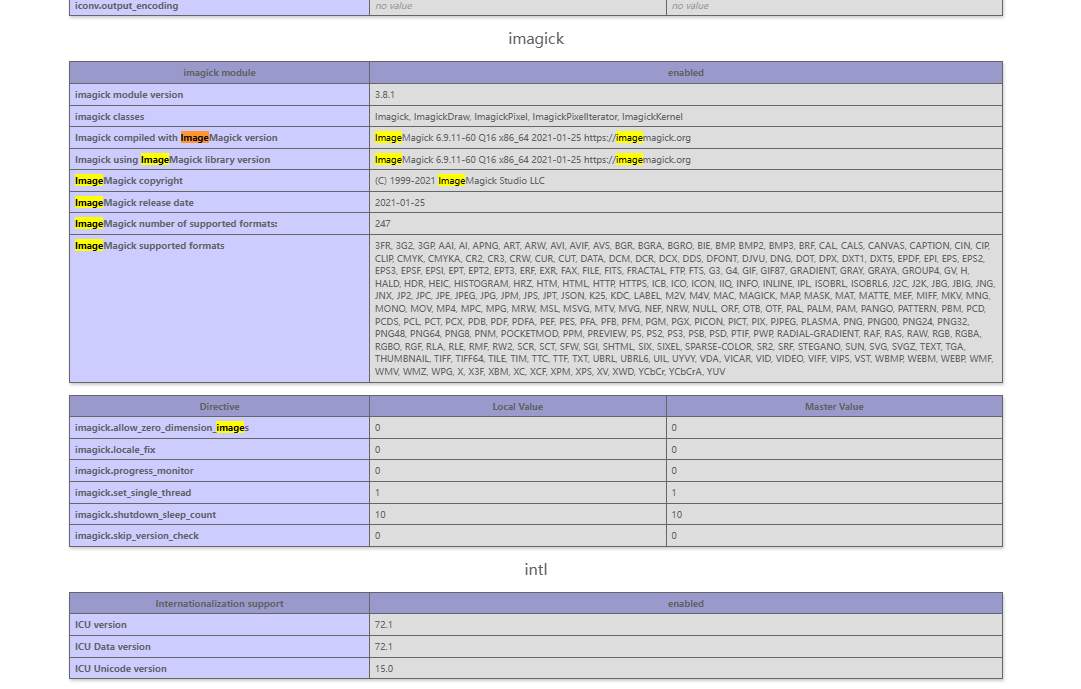Click the 'imagick module' header cell
The image size is (1081, 689).
click(219, 72)
